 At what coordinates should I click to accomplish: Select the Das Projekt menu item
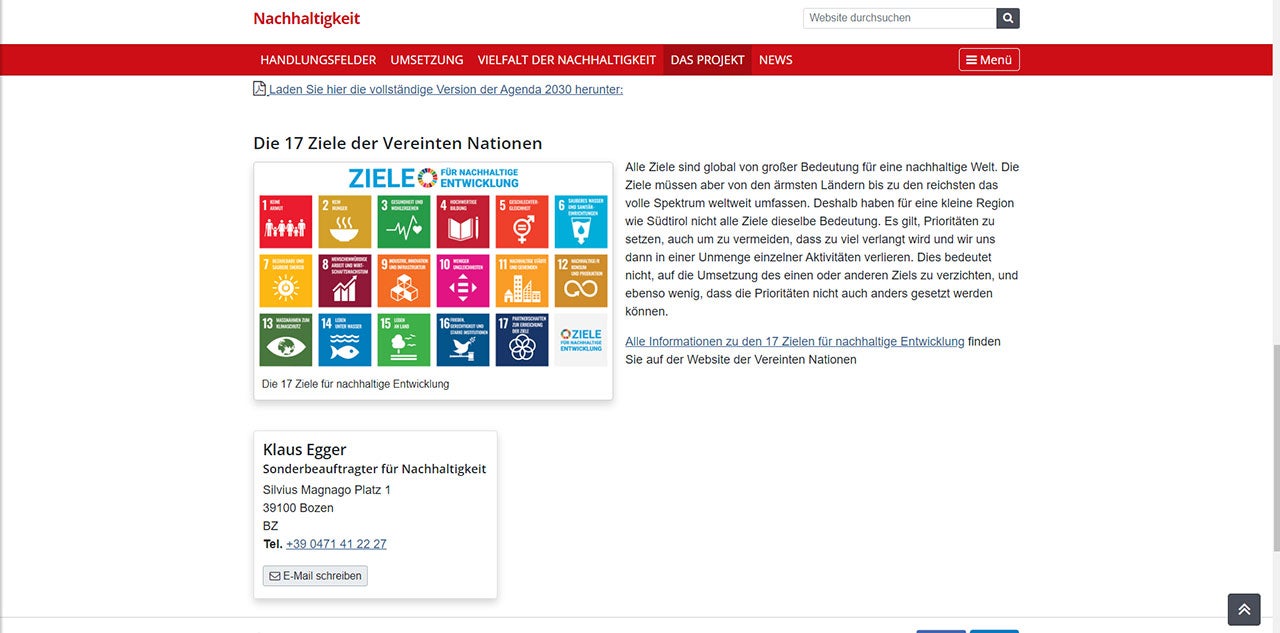(x=707, y=60)
